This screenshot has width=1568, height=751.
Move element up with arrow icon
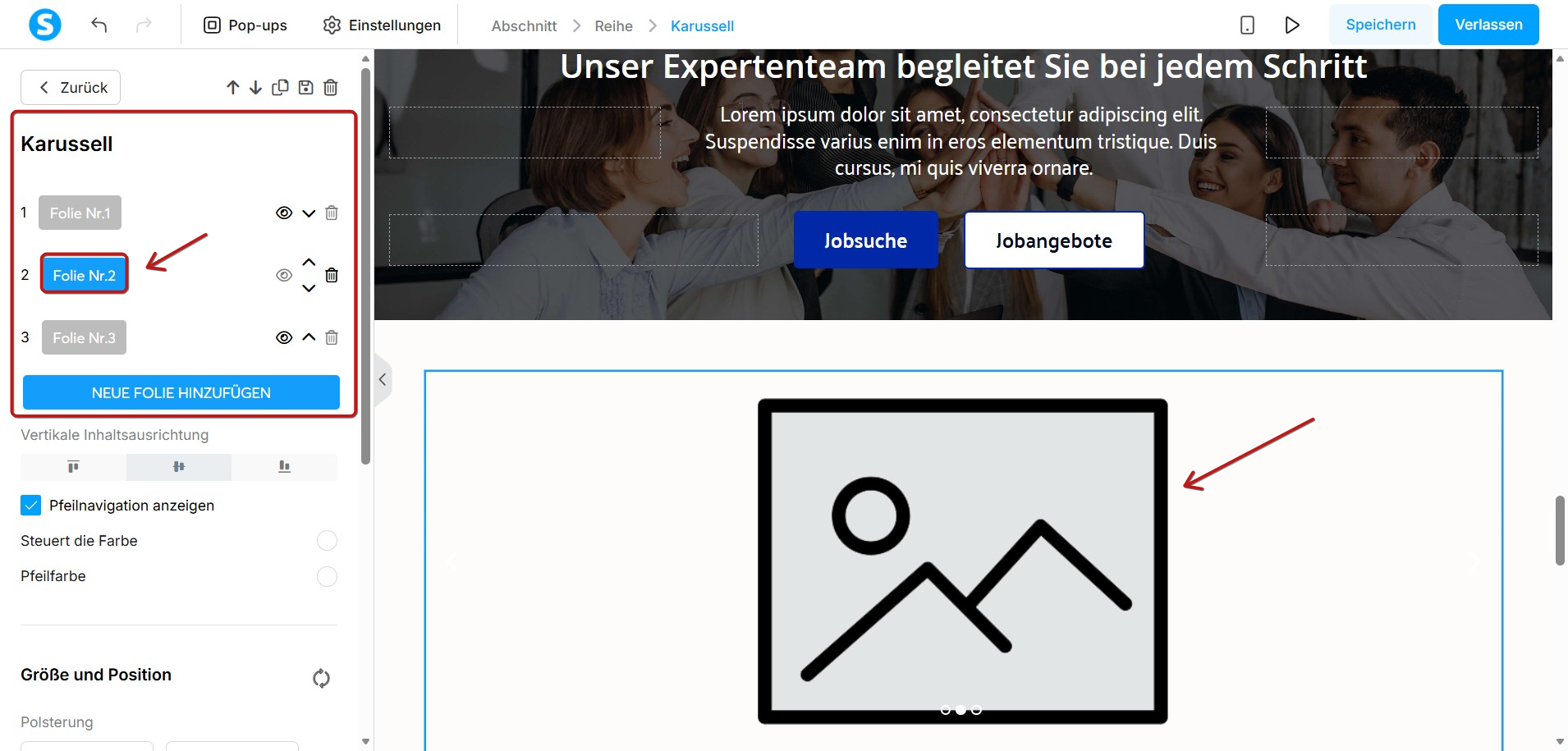tap(233, 88)
